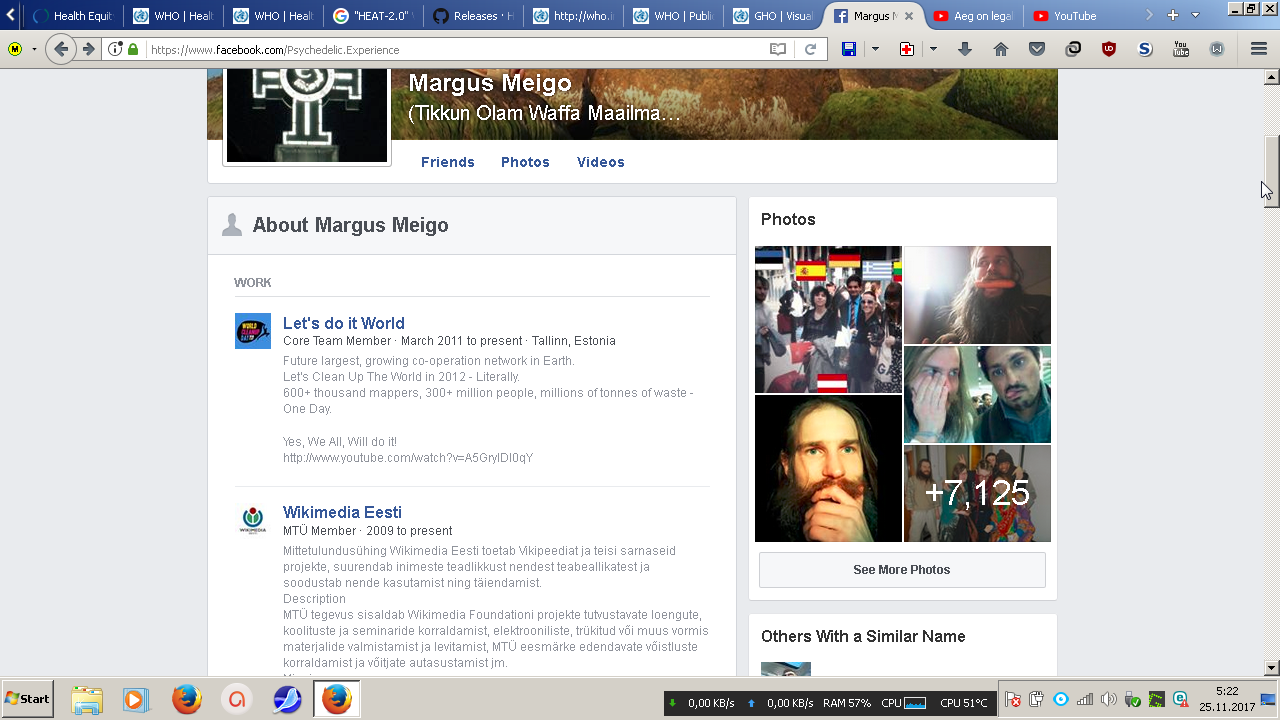Reload the current Facebook page
This screenshot has height=720, width=1280.
(x=811, y=49)
